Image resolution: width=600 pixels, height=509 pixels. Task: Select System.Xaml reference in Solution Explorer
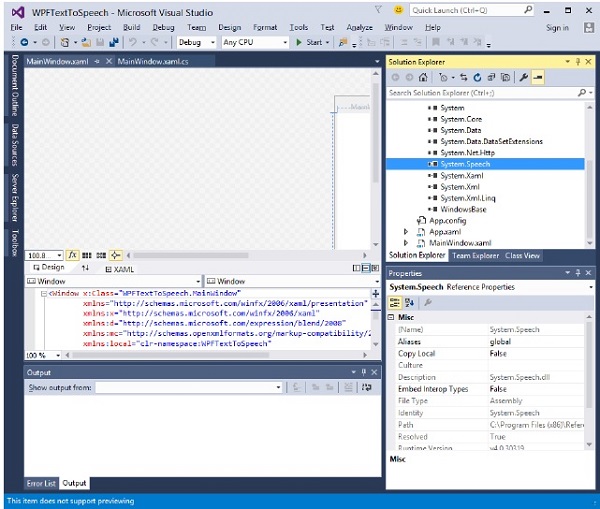460,175
